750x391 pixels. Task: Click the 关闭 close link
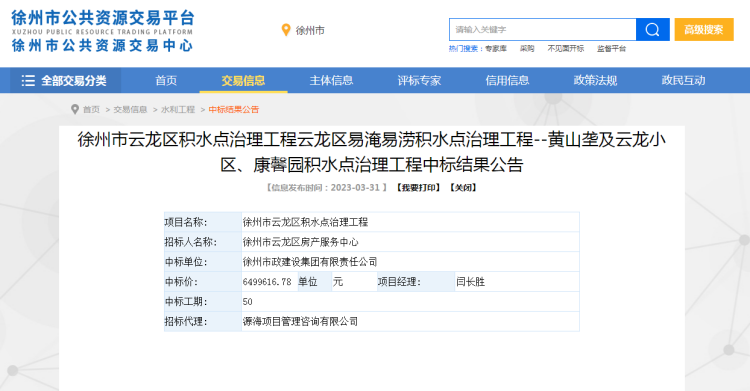(463, 188)
